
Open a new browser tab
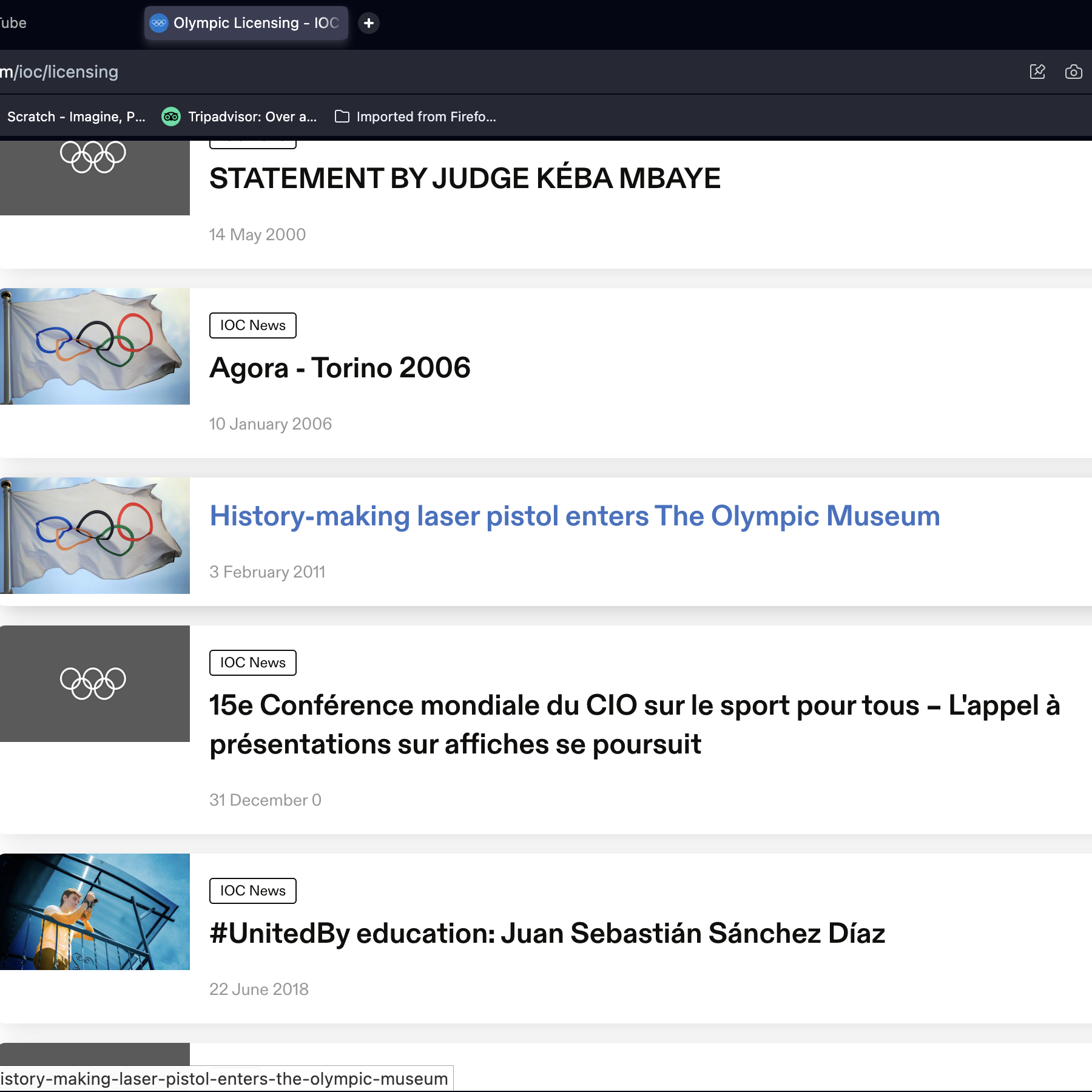368,23
